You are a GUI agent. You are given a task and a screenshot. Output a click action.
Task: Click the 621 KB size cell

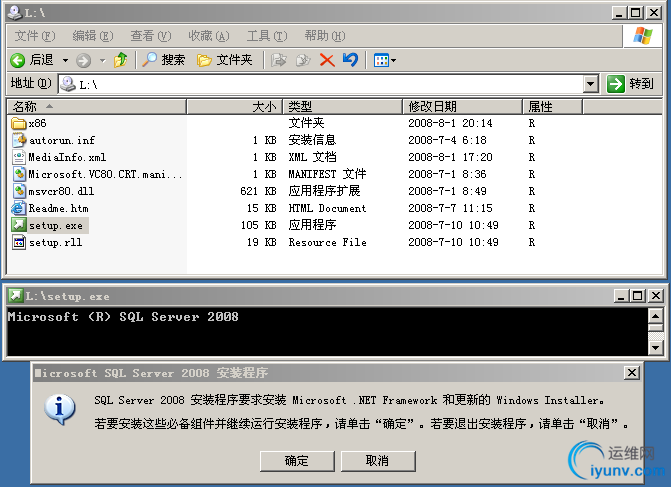(258, 191)
